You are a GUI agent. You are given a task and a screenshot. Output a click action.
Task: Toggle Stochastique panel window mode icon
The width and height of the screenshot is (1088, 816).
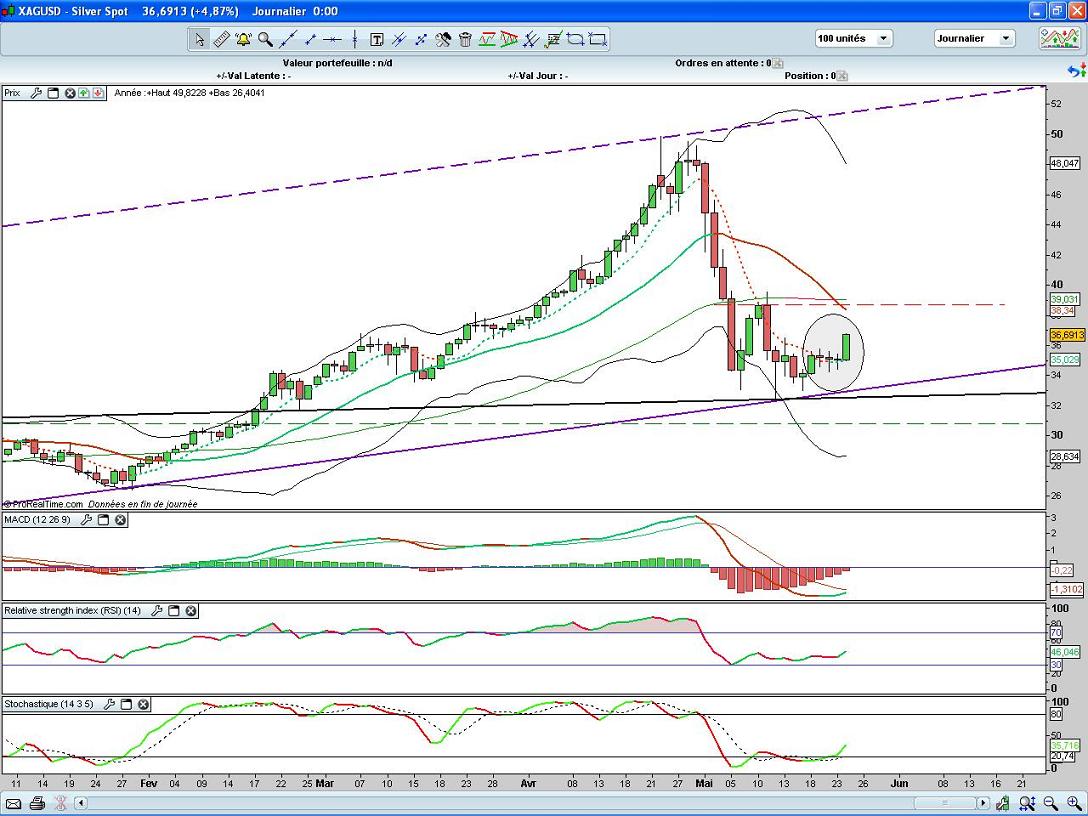[126, 704]
